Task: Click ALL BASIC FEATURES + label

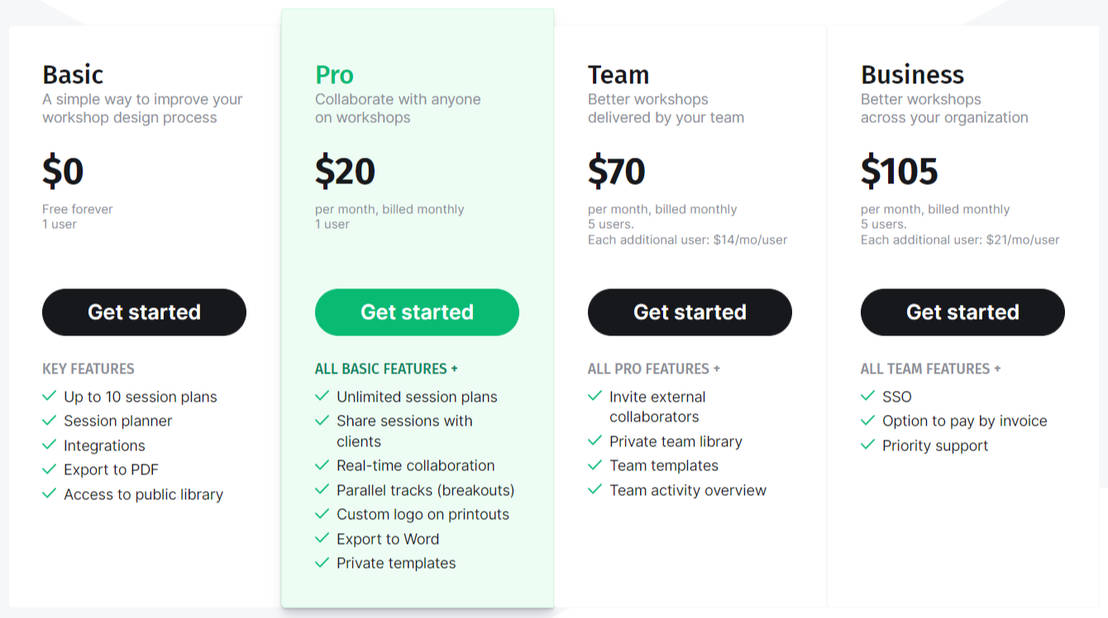Action: [x=386, y=368]
